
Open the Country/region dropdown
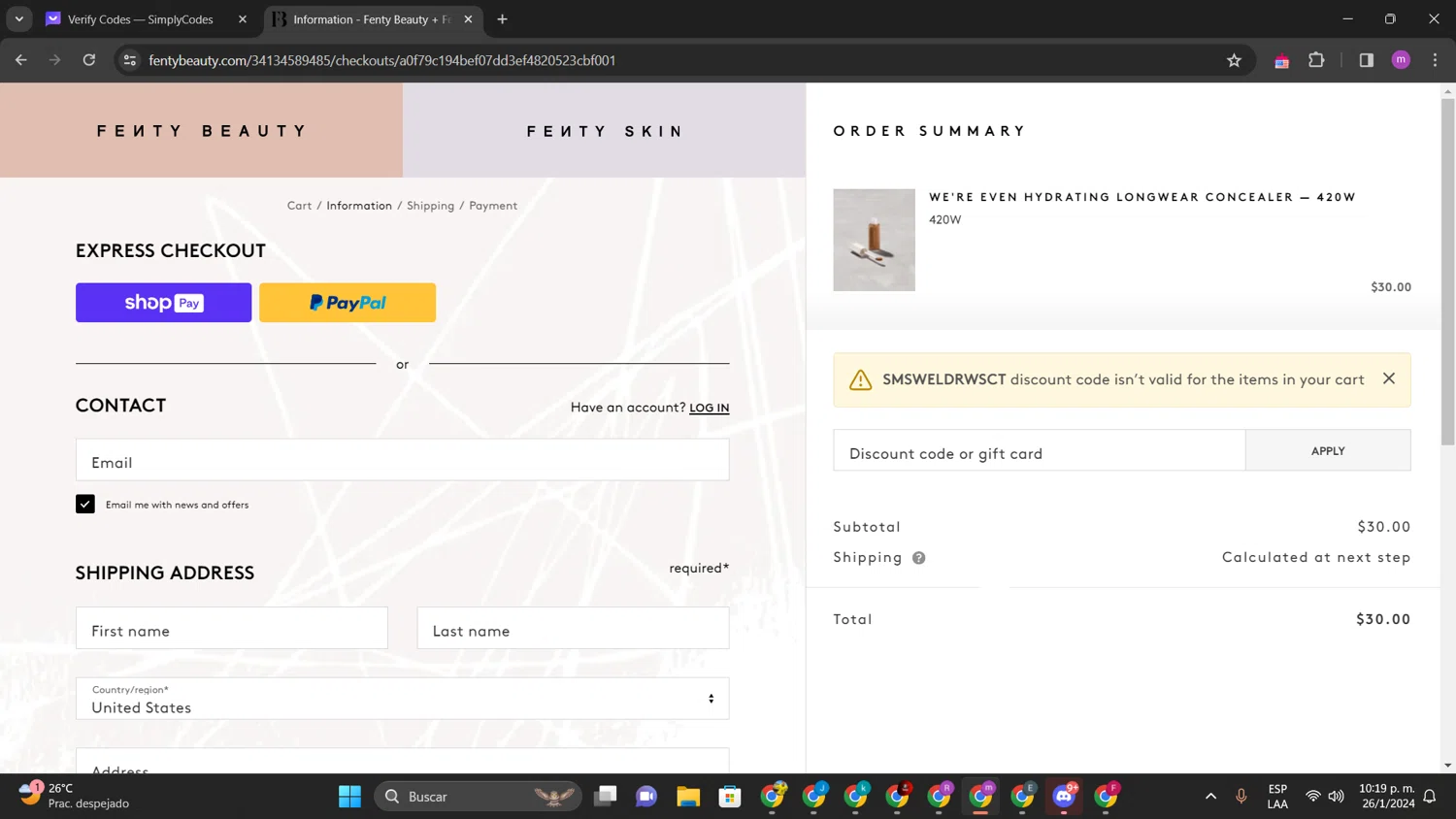[402, 699]
